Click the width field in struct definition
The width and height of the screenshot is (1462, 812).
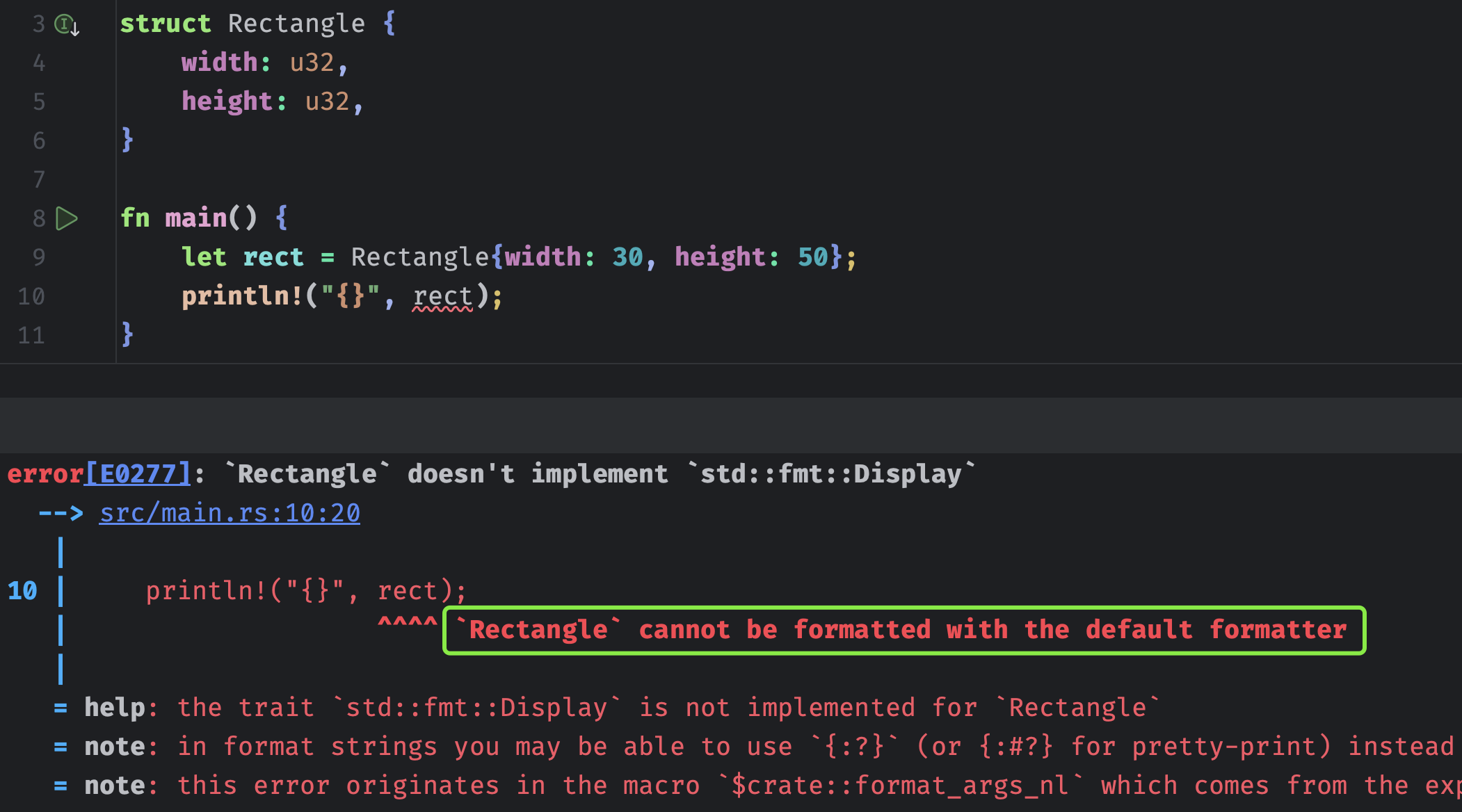point(219,63)
